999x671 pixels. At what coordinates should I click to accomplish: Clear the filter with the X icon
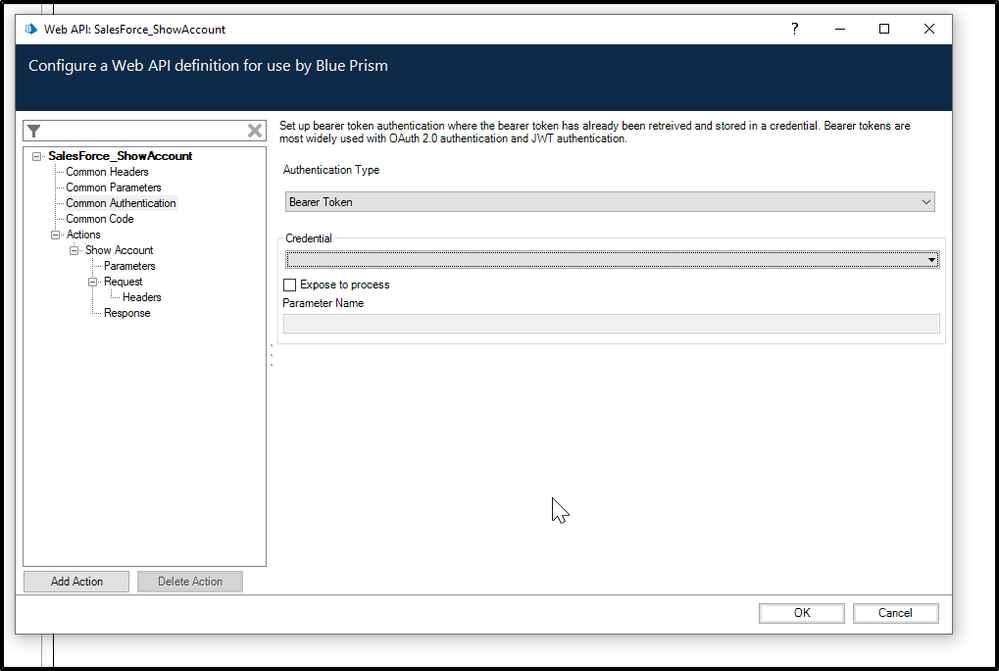255,131
